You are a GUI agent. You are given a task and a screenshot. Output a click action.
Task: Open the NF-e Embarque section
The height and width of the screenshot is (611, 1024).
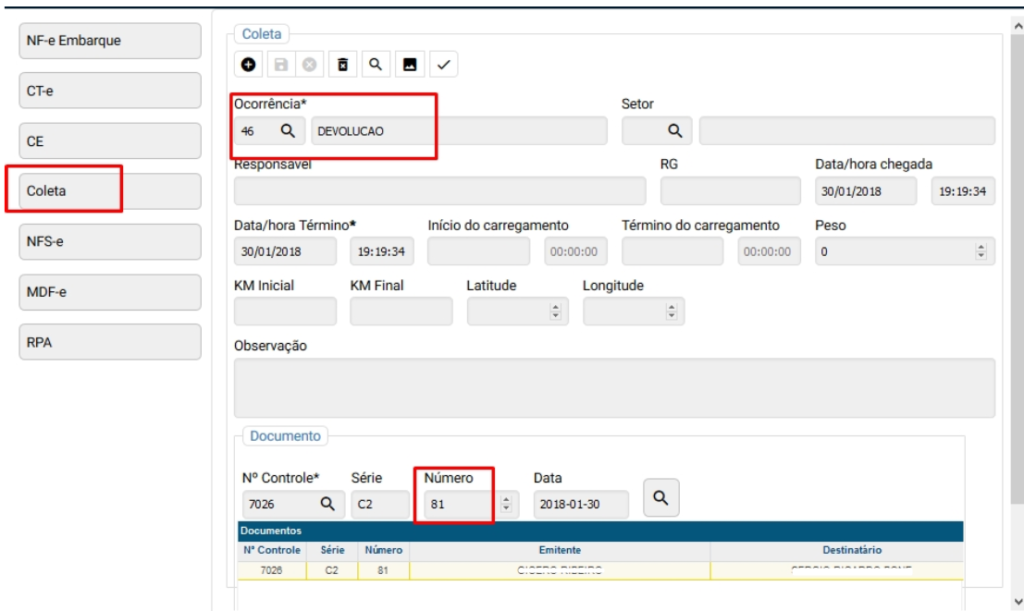[110, 41]
